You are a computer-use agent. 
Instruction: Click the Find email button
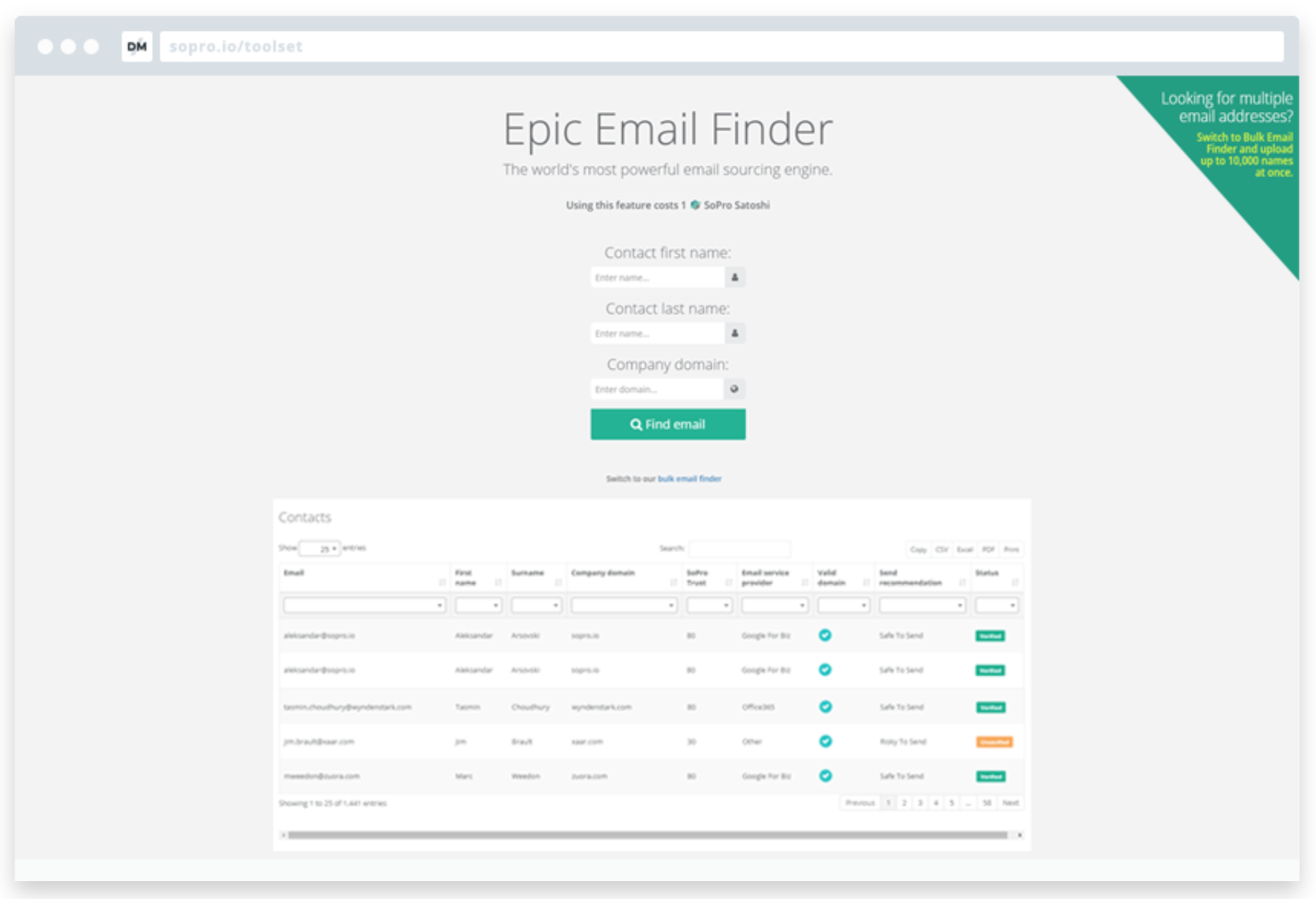tap(668, 424)
